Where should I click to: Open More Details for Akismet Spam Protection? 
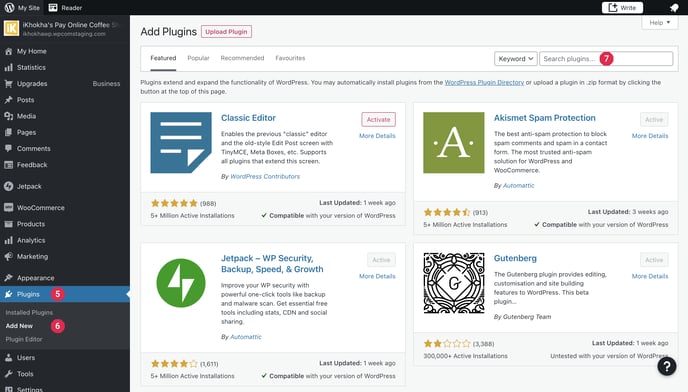(x=650, y=136)
